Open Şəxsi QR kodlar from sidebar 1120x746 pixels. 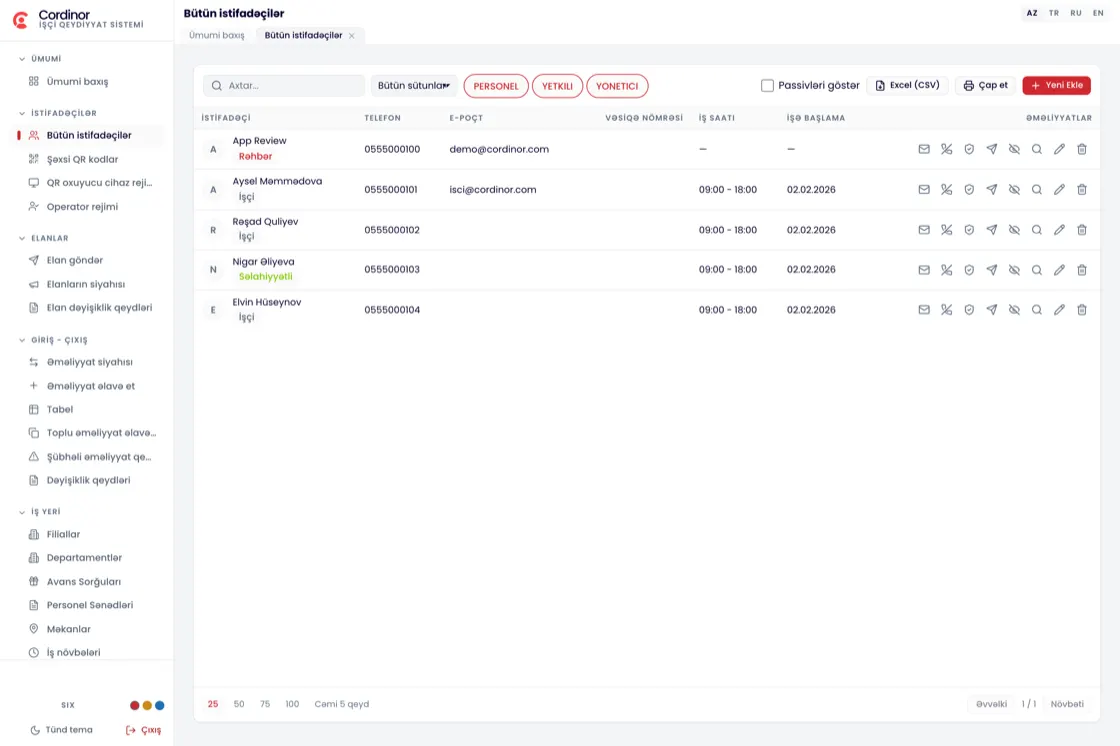click(x=82, y=159)
